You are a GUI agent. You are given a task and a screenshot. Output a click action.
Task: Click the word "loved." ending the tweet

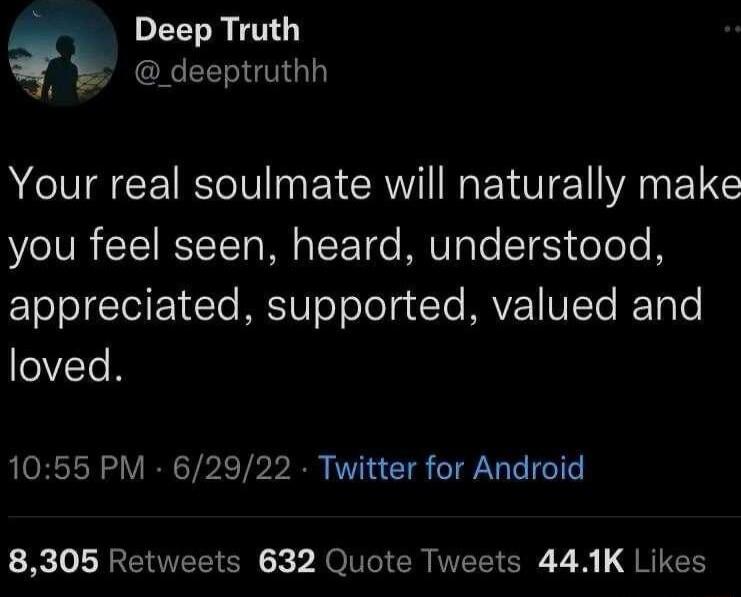click(x=66, y=366)
